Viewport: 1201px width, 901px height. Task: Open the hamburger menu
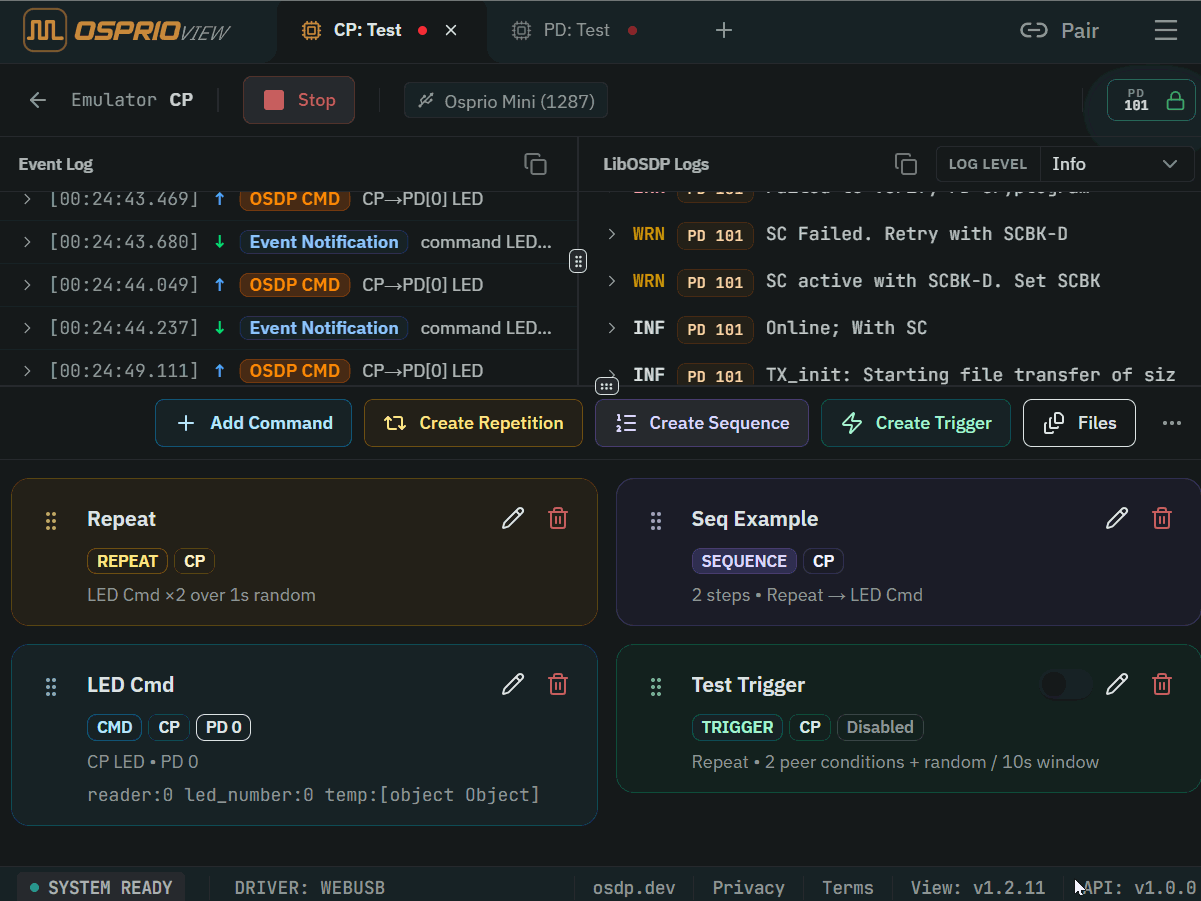(1165, 30)
